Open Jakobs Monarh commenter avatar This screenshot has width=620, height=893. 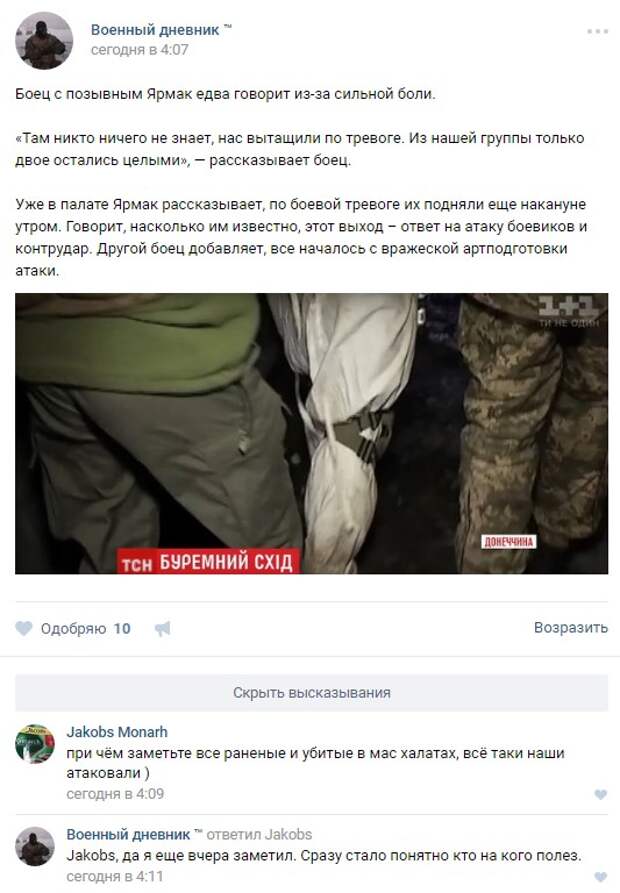(35, 744)
